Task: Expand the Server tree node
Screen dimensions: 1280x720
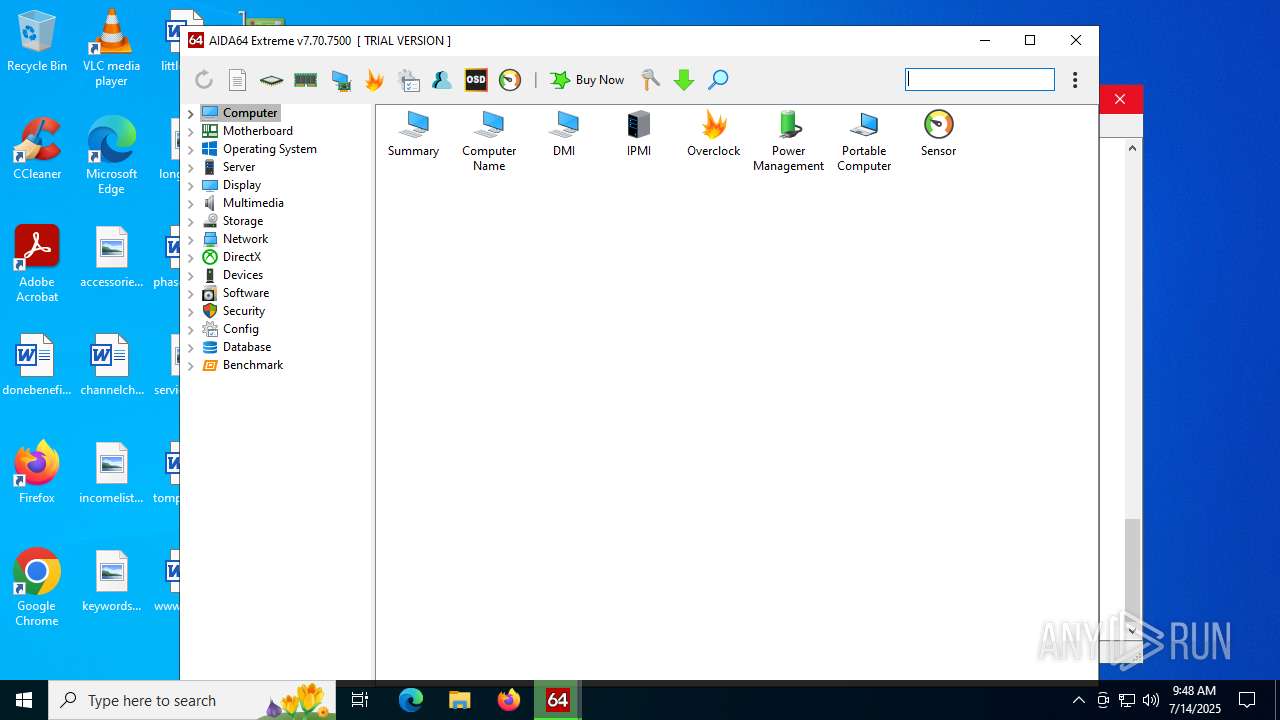Action: tap(191, 167)
